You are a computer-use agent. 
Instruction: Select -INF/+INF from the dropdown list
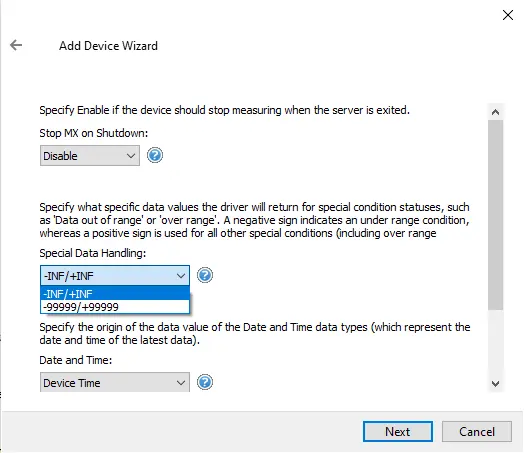tap(115, 294)
